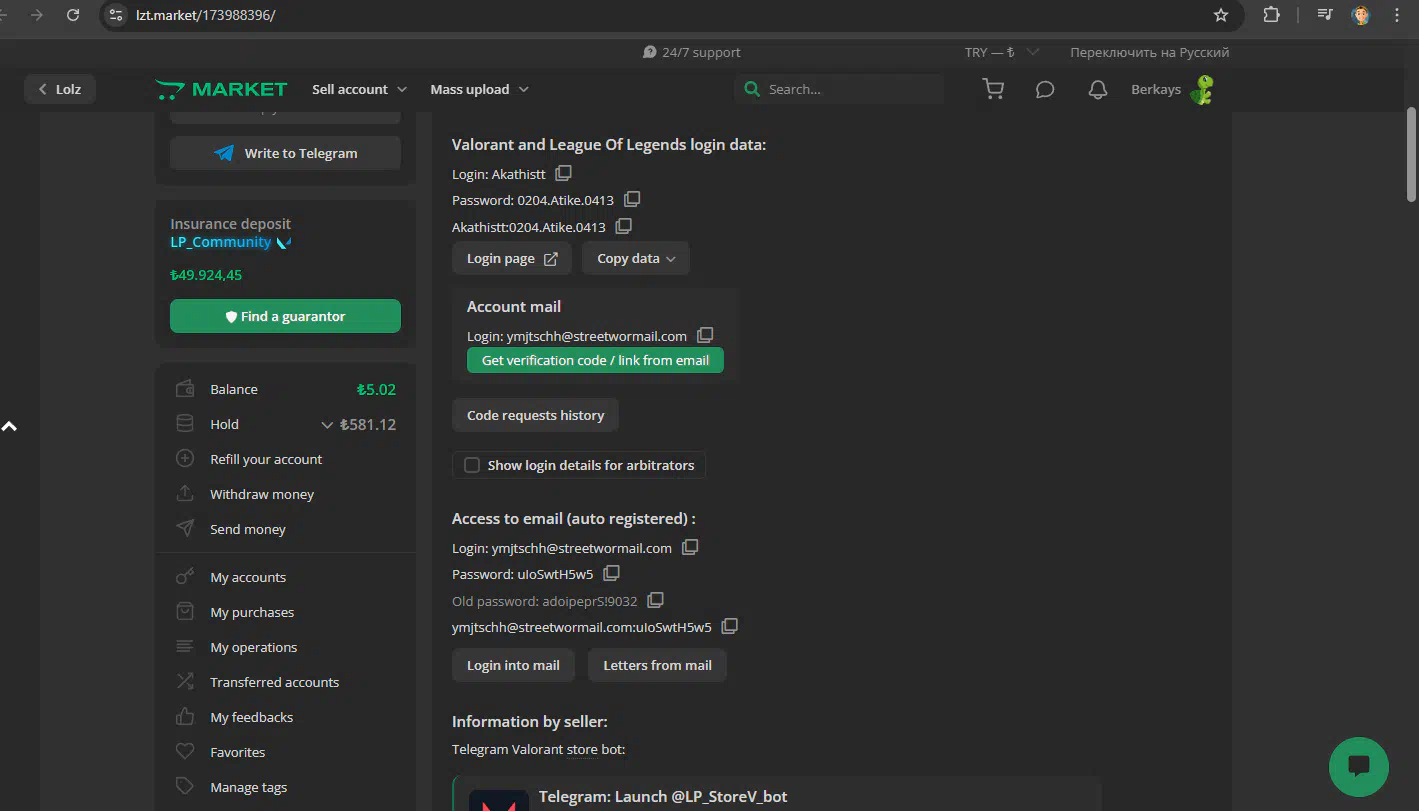Copy the Account mail login address

705,335
